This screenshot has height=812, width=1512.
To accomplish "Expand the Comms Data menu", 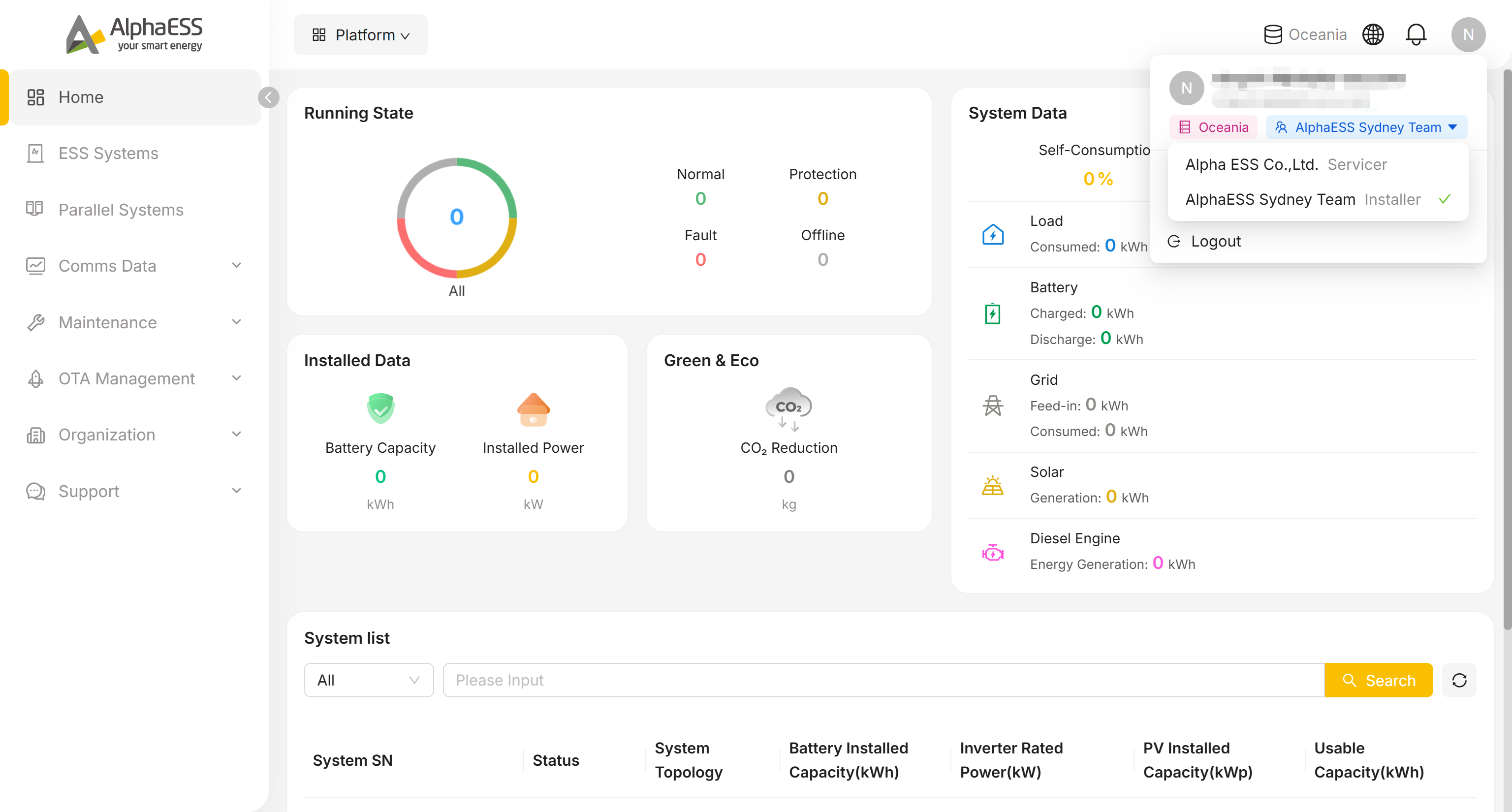I will click(x=135, y=266).
